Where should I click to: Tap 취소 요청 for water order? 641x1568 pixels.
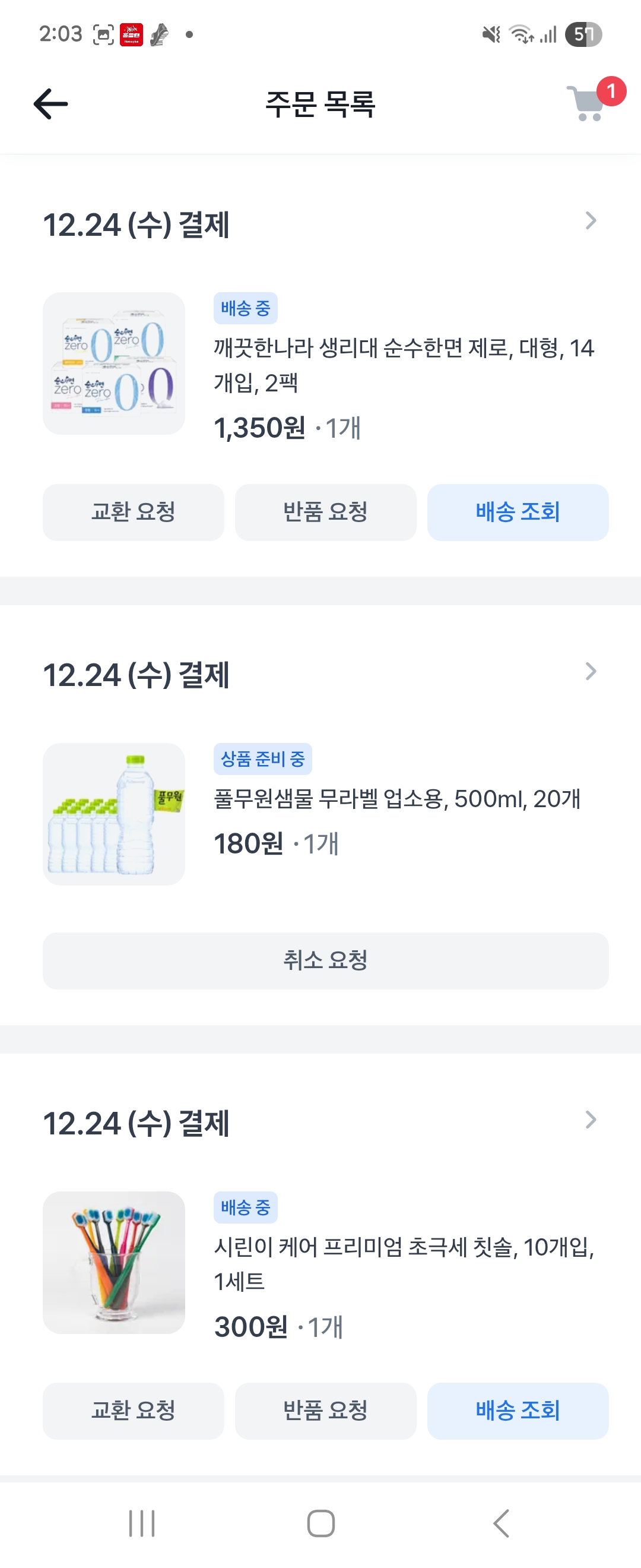click(x=325, y=960)
